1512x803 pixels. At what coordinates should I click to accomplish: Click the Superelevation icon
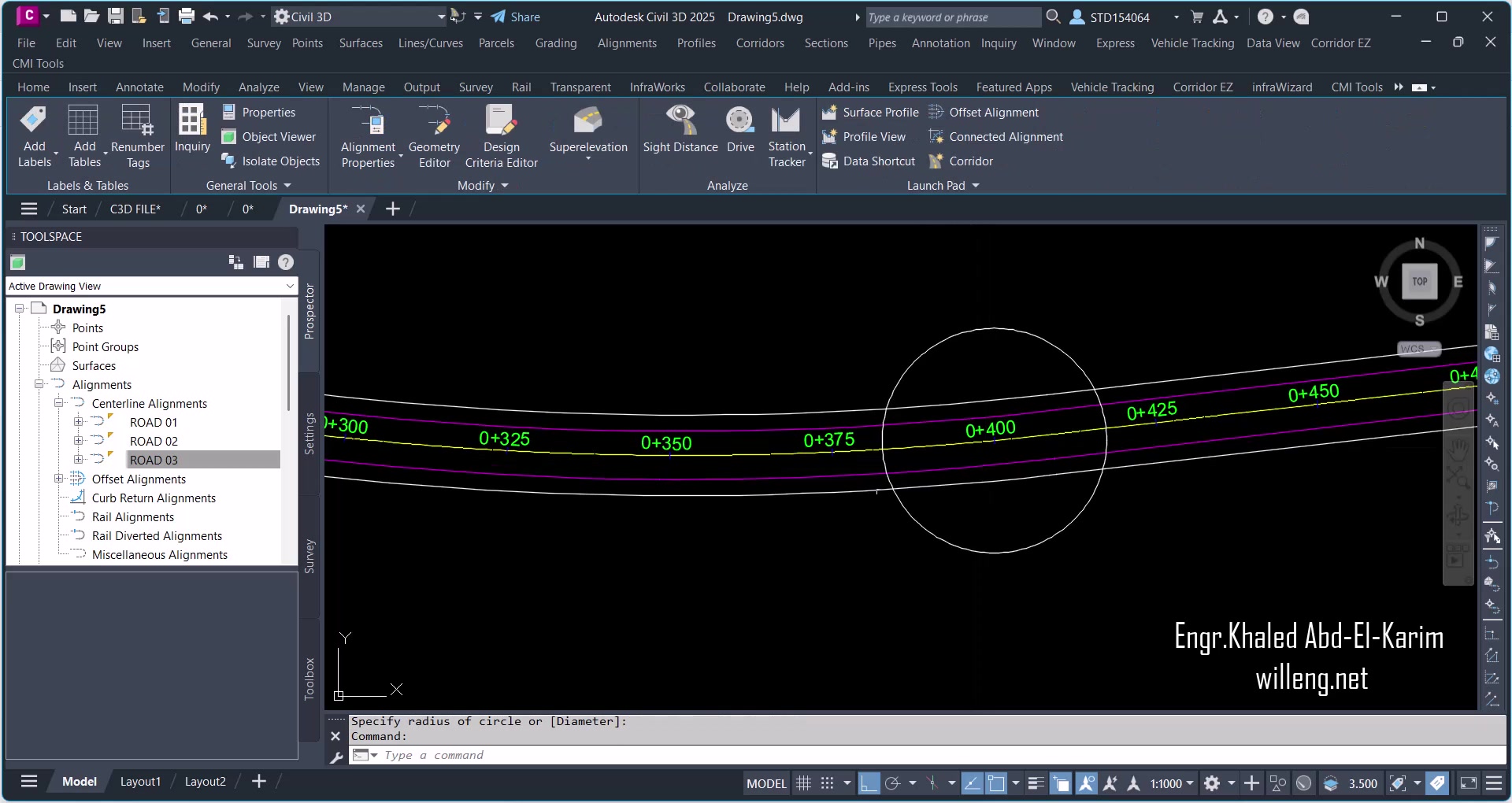pos(588,120)
